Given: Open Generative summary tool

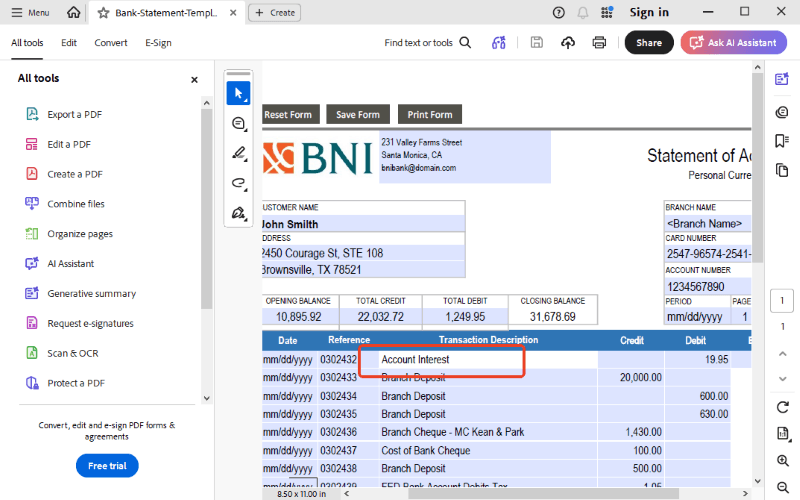Looking at the screenshot, I should click(x=81, y=293).
